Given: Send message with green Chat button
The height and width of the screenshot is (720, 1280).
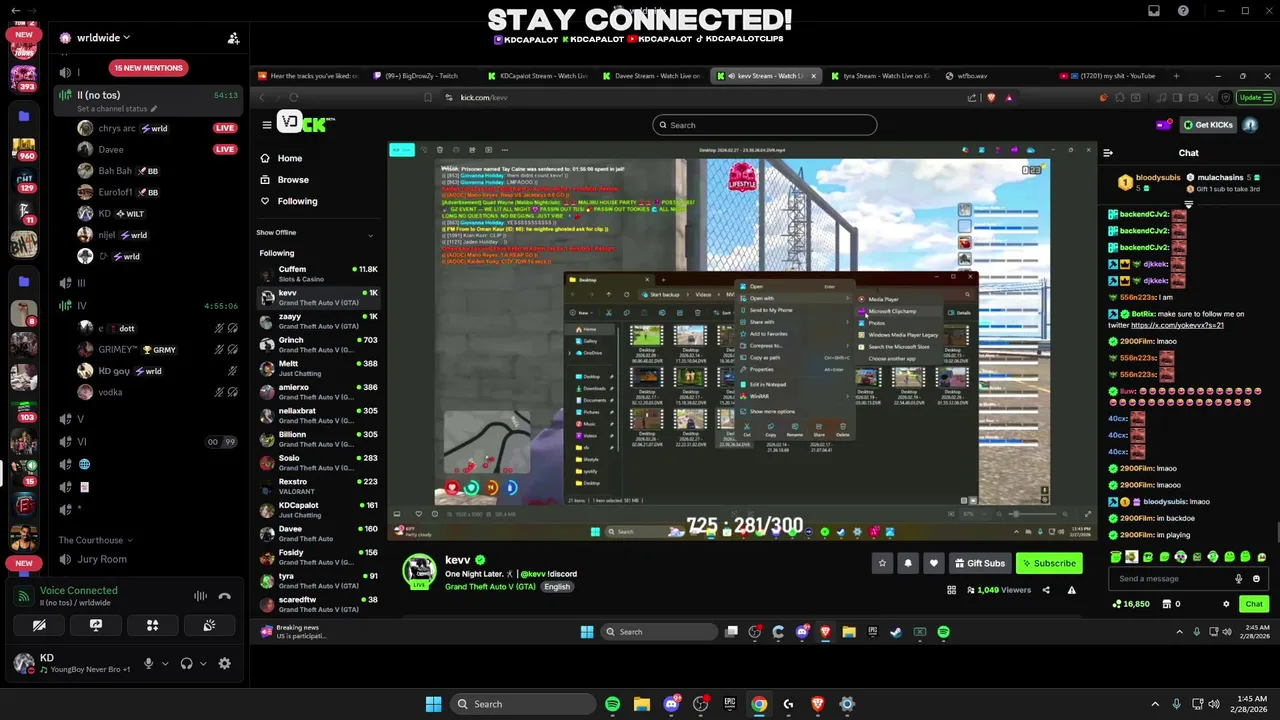Looking at the screenshot, I should (x=1254, y=604).
